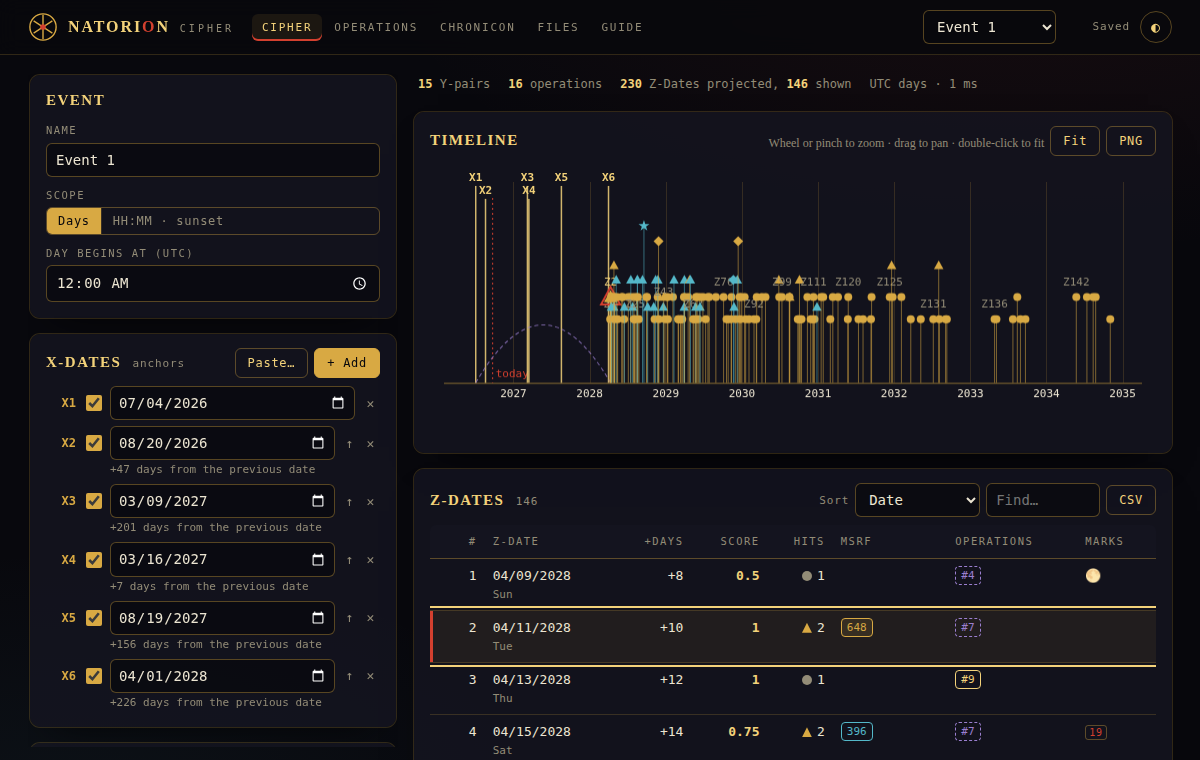Uncheck the X5 anchor checkbox
1200x760 pixels.
click(x=94, y=618)
